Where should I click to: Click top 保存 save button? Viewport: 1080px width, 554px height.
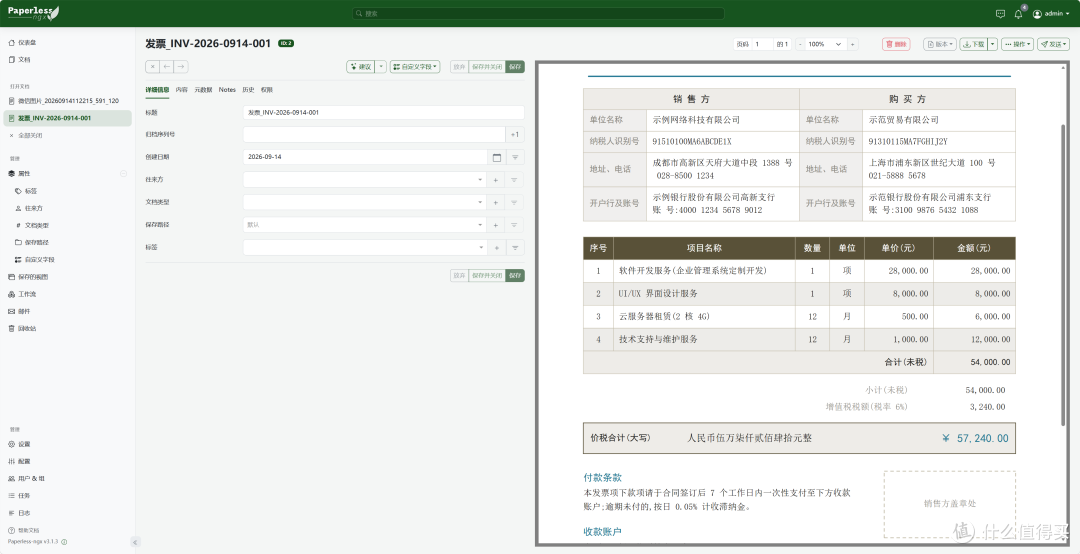click(x=515, y=67)
